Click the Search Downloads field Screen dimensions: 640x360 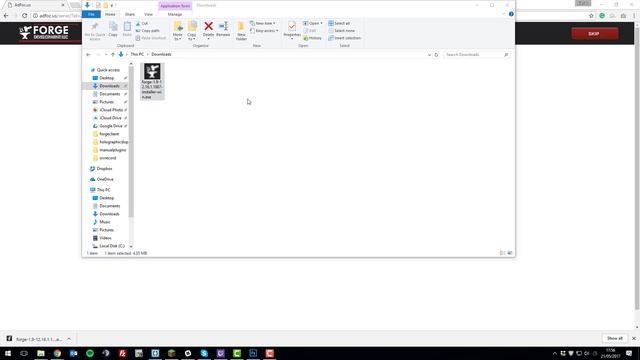(476, 55)
